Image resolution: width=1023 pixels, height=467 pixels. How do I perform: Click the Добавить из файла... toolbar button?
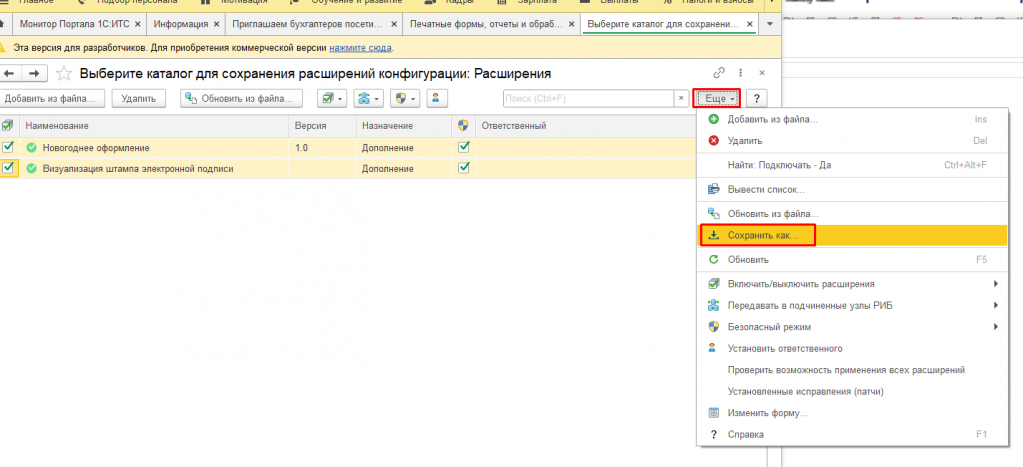click(x=50, y=98)
